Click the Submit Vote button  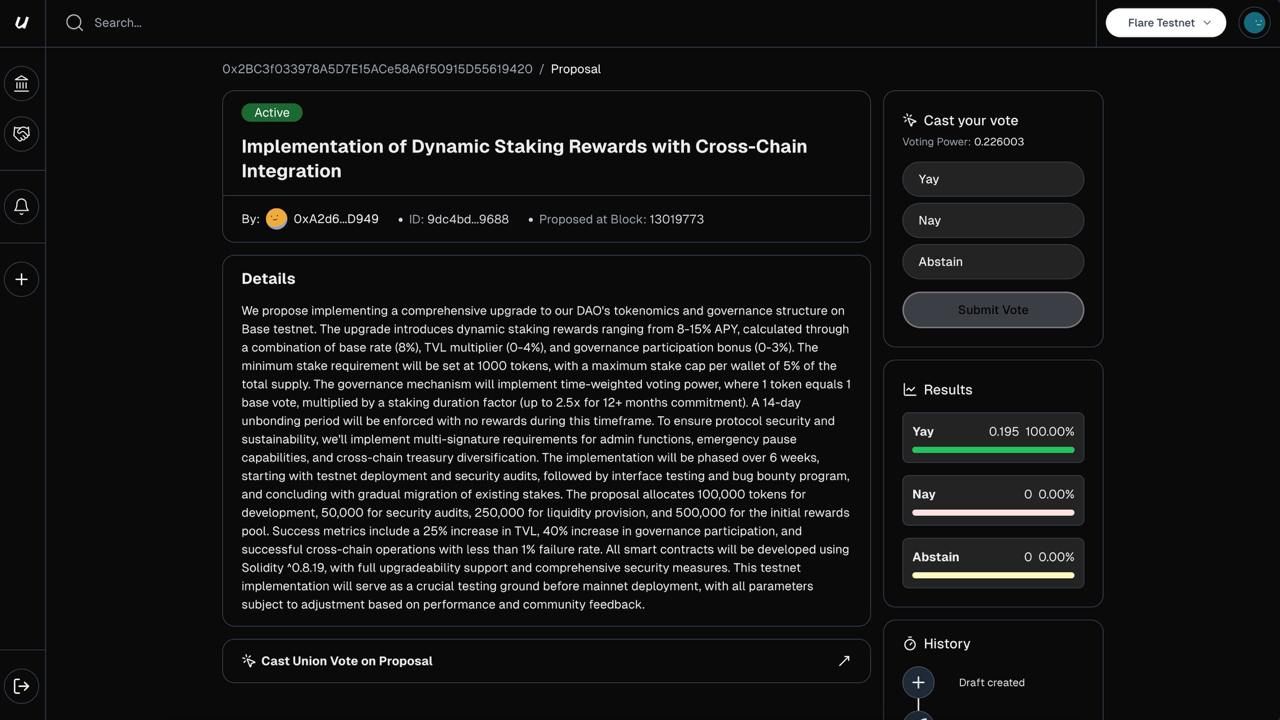[x=993, y=310]
